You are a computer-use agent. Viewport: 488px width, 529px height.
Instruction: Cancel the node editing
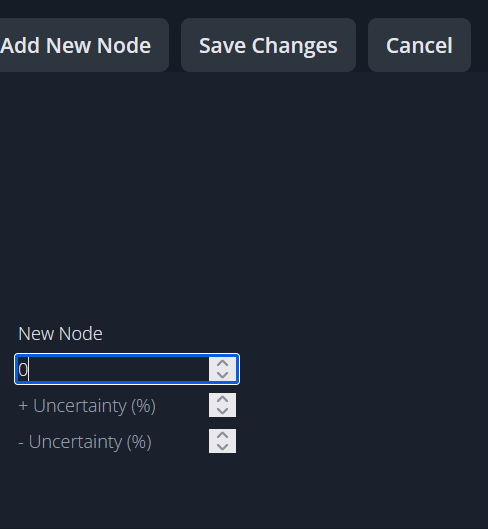click(x=419, y=45)
